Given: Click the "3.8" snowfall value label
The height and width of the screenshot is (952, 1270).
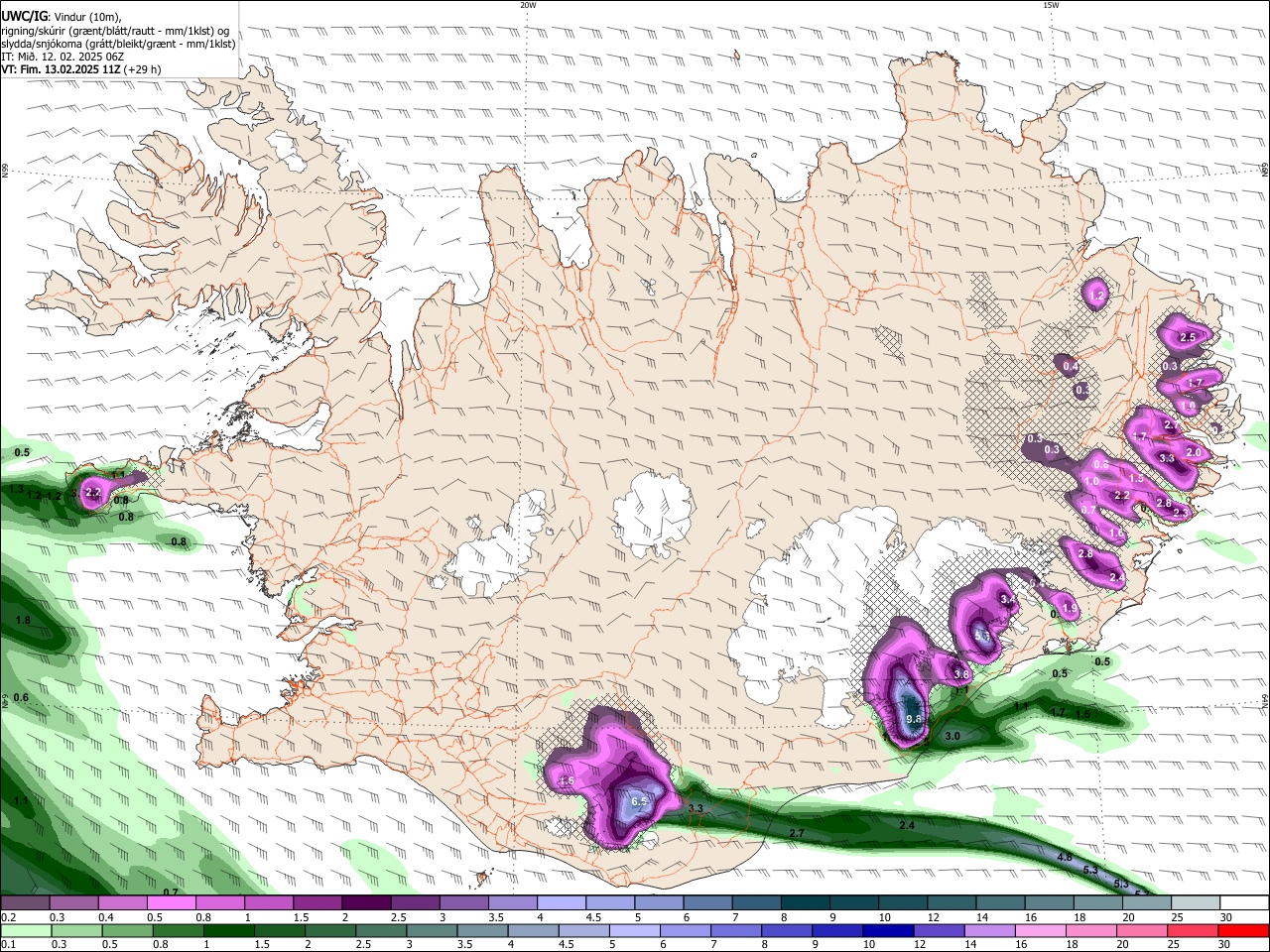Looking at the screenshot, I should (x=961, y=674).
